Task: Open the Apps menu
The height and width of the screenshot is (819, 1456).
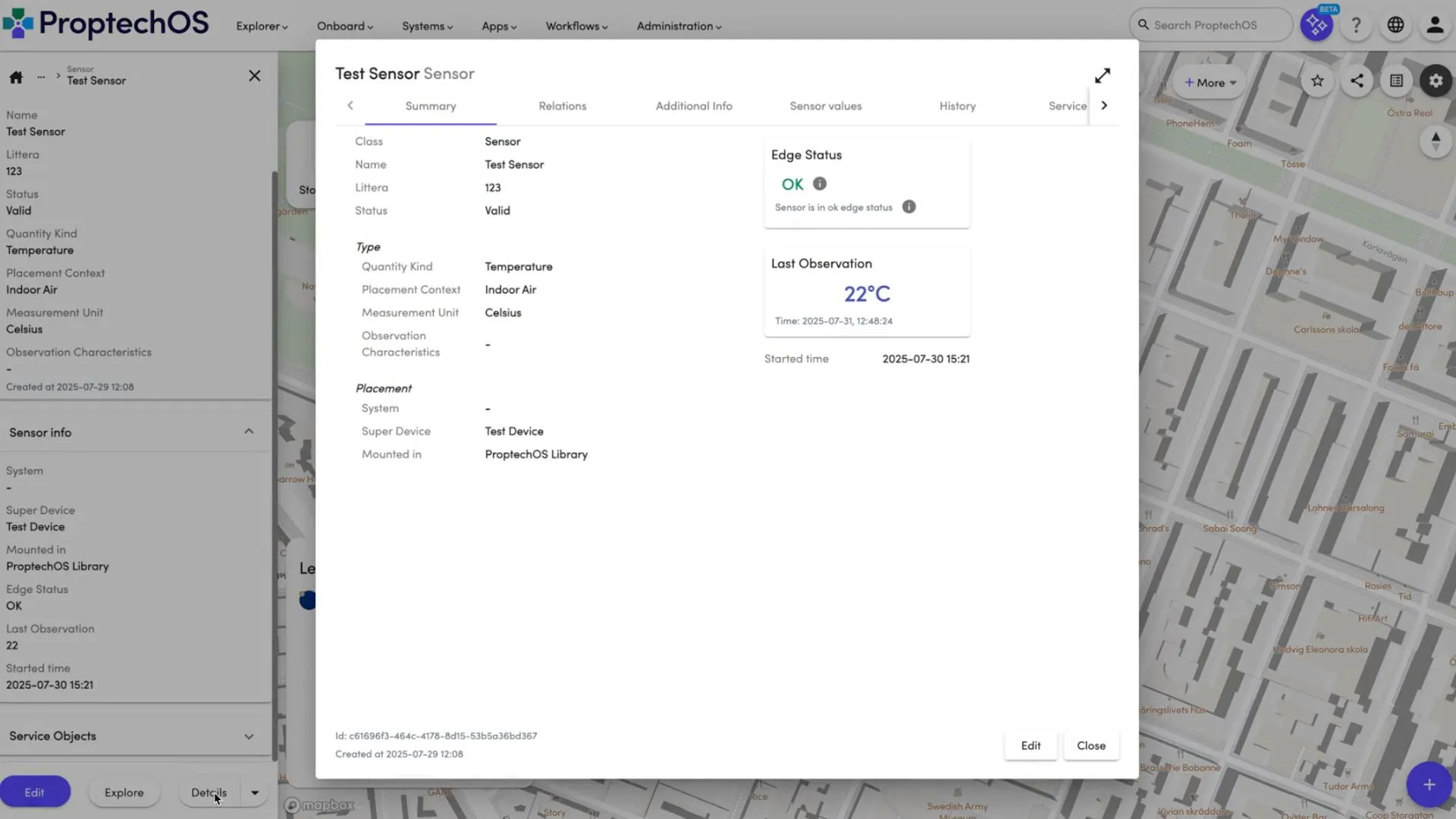Action: 499,26
